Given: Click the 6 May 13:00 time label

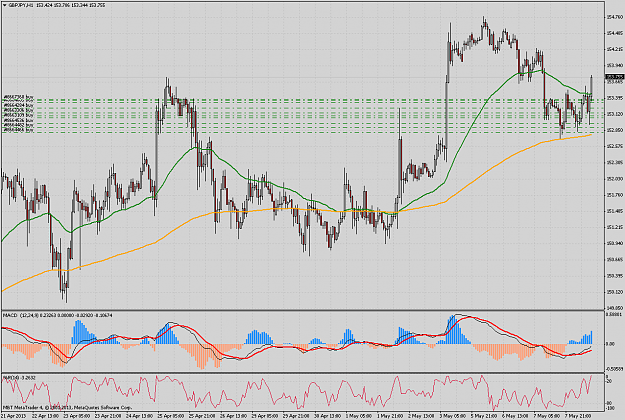Looking at the screenshot, I should coord(516,416).
